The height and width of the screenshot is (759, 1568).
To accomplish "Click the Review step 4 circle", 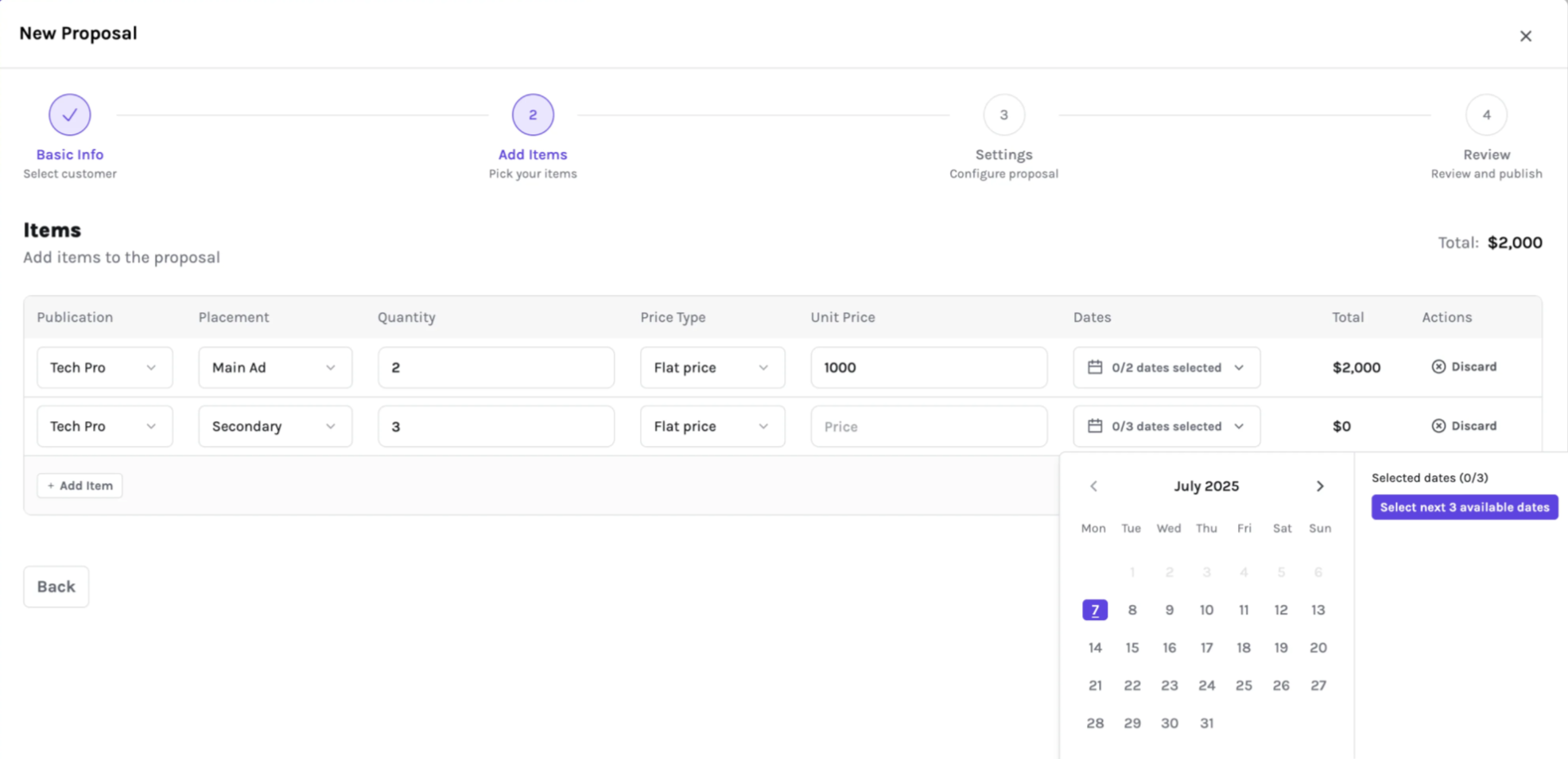I will click(1486, 115).
